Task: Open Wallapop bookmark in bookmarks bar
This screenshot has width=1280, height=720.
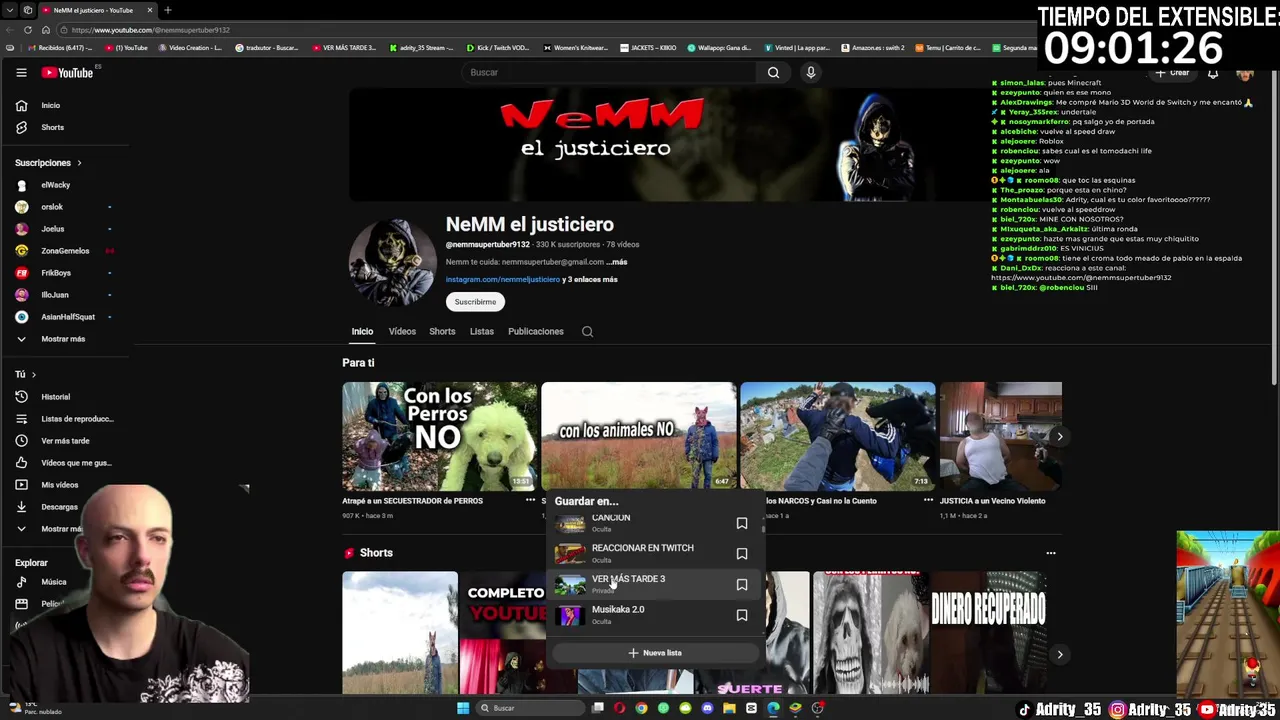Action: coord(719,48)
